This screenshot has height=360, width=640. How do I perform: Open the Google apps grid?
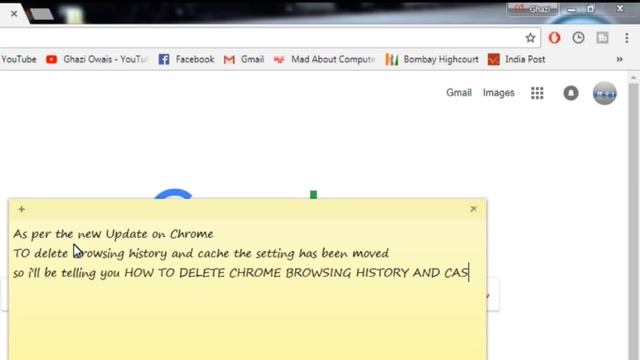[537, 93]
